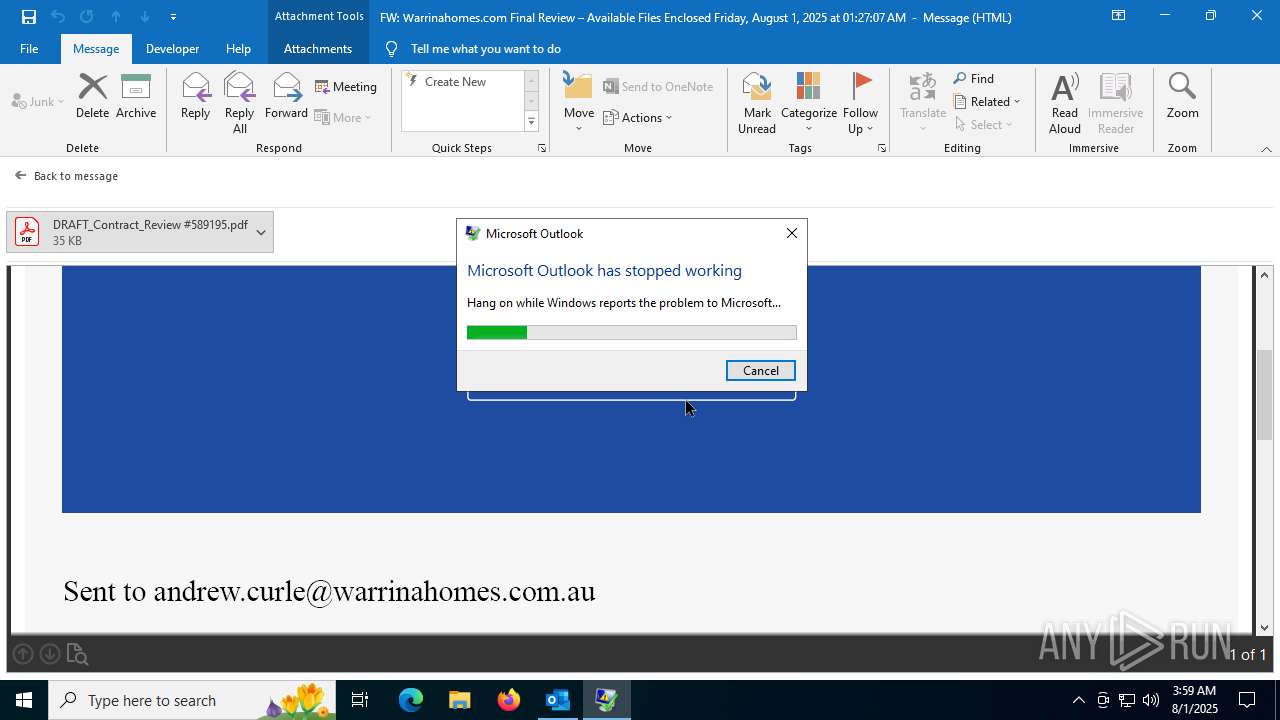The image size is (1280, 720).
Task: Open the Windows Start menu
Action: [x=24, y=700]
